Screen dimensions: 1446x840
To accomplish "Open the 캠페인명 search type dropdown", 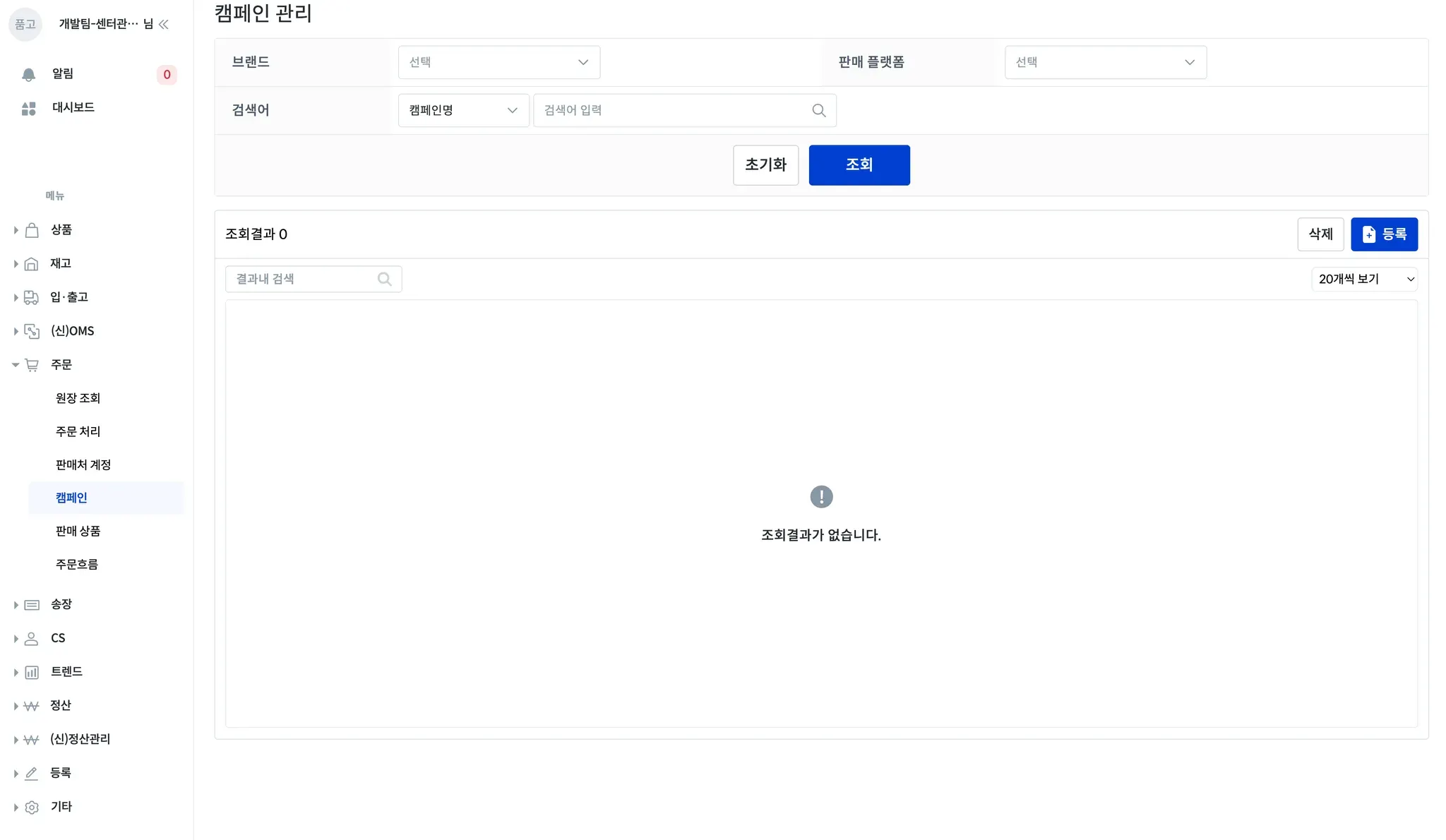I will pos(463,110).
